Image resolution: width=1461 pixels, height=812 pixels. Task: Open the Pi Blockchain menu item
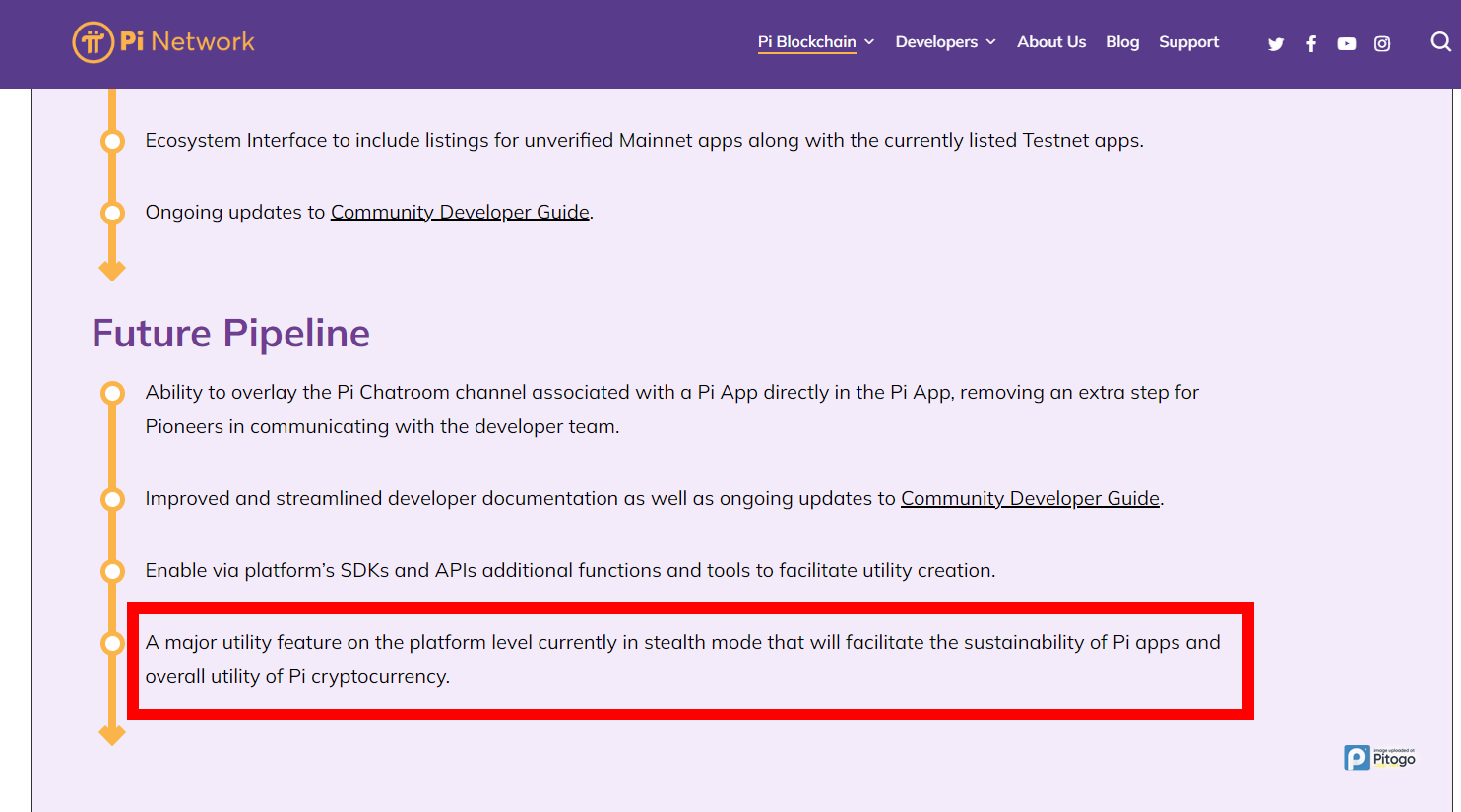806,42
